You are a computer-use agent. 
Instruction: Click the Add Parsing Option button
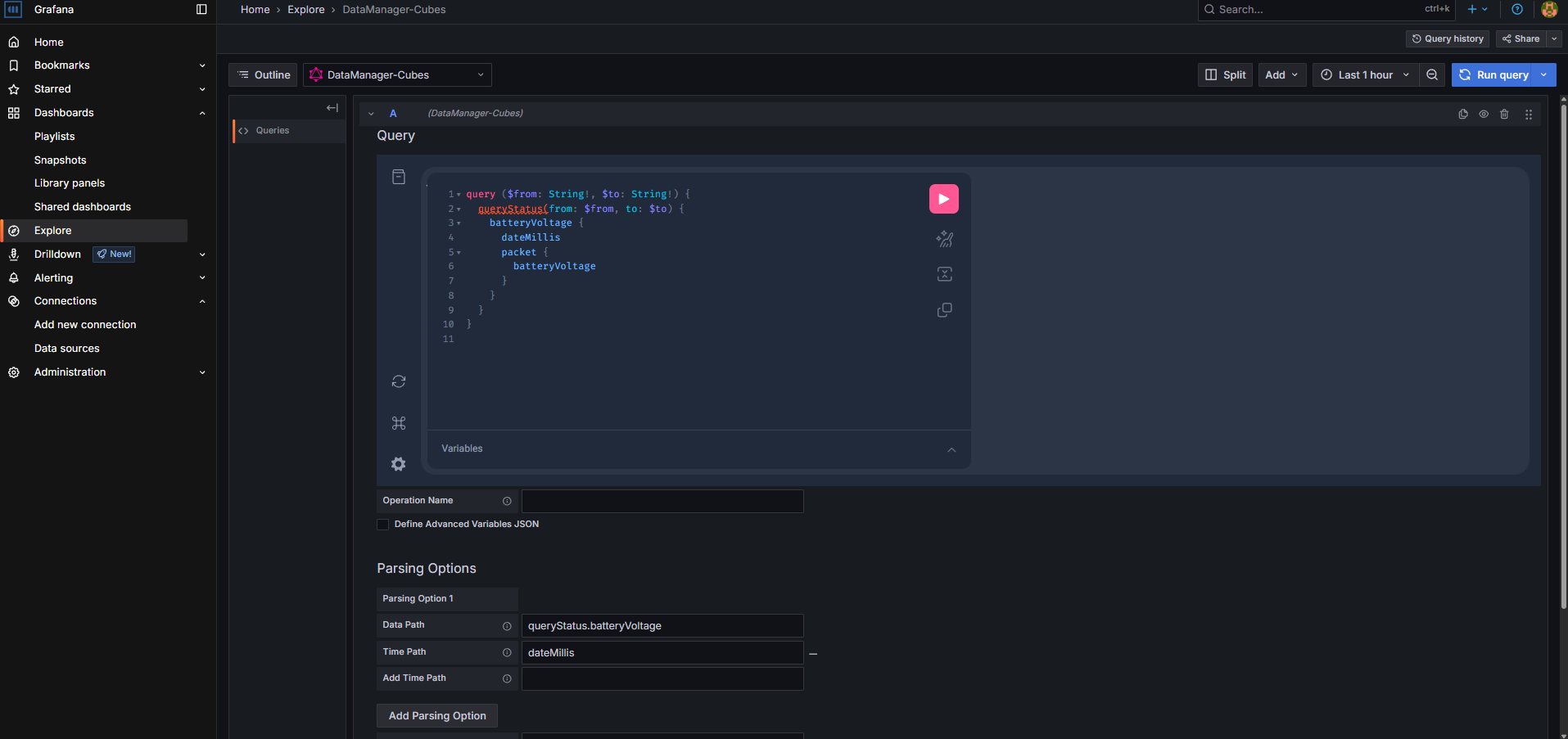tap(437, 716)
